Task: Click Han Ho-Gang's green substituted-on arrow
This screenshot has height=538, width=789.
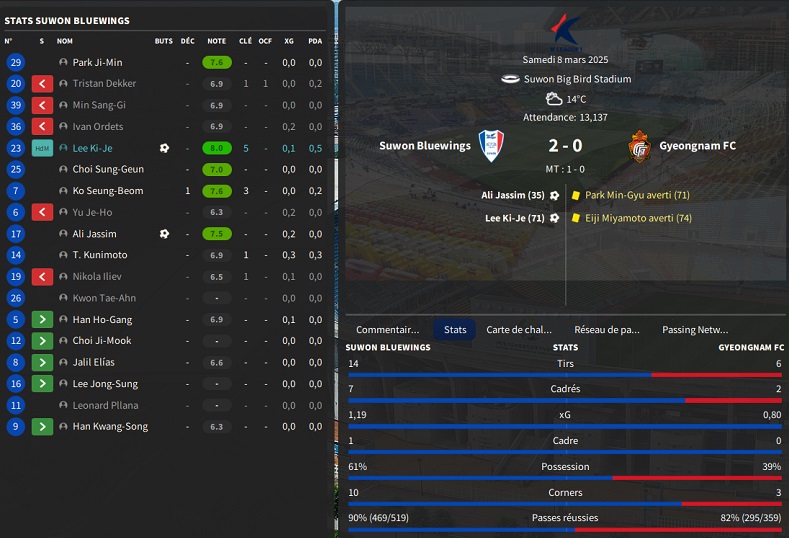Action: pyautogui.click(x=42, y=320)
